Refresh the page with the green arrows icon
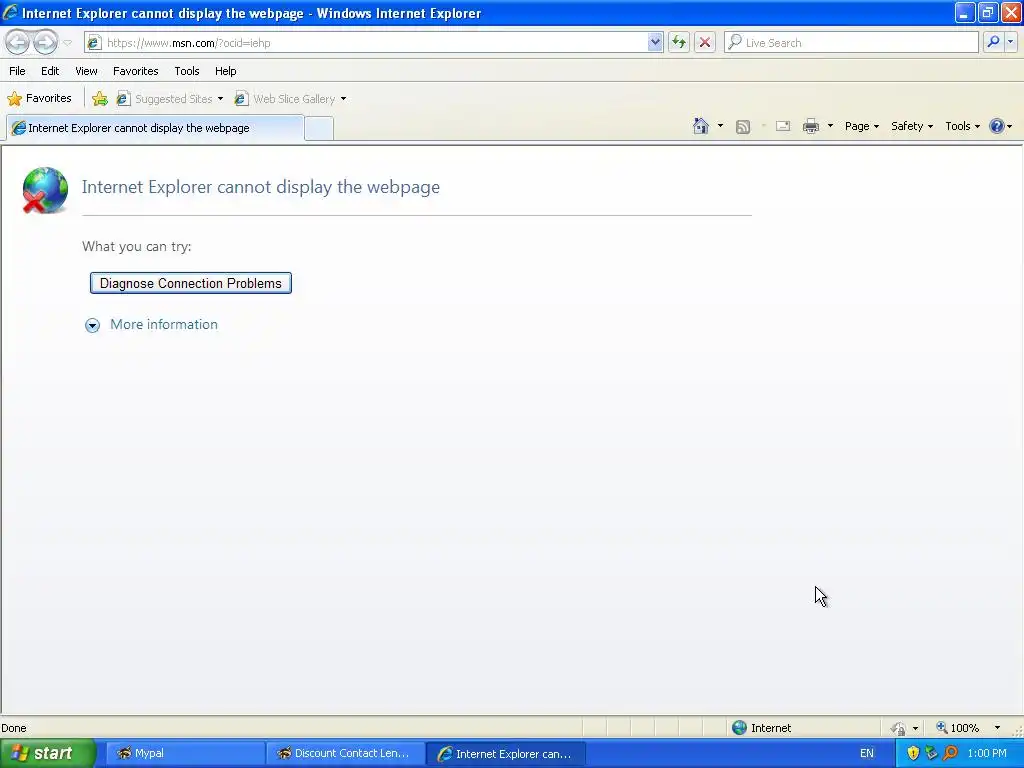Image resolution: width=1024 pixels, height=768 pixels. coord(679,42)
